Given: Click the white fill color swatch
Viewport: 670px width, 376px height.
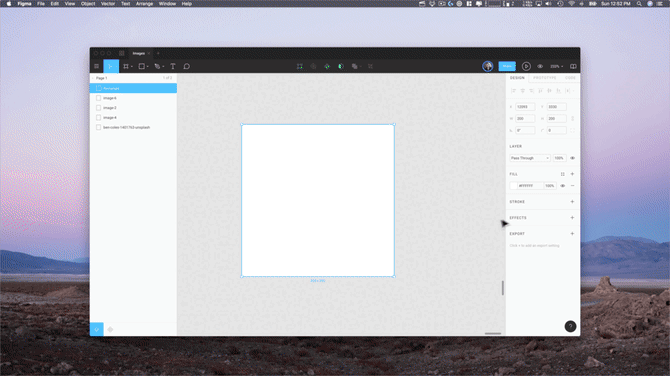Looking at the screenshot, I should 514,186.
